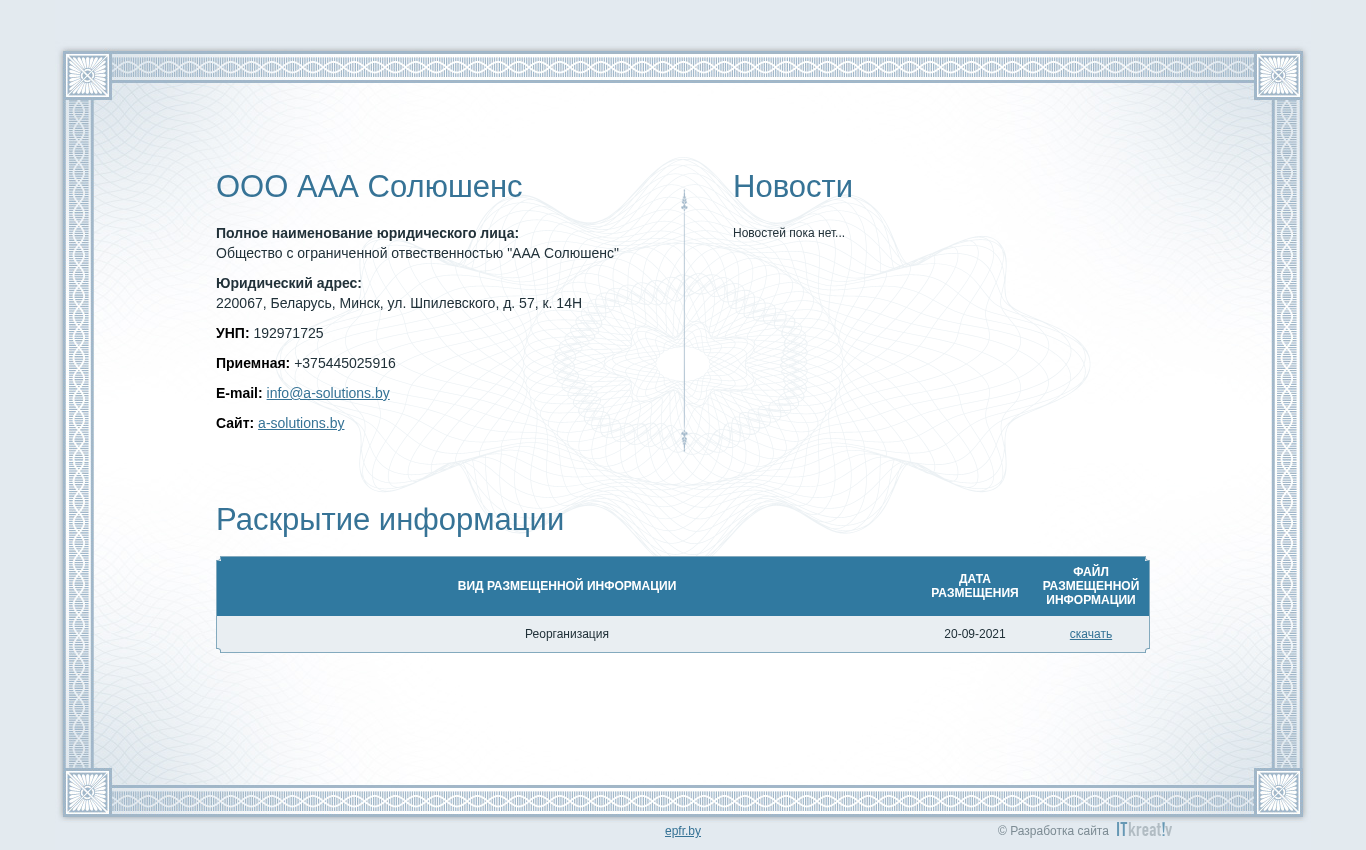Click the Вид размещенной информации column header

tap(567, 586)
